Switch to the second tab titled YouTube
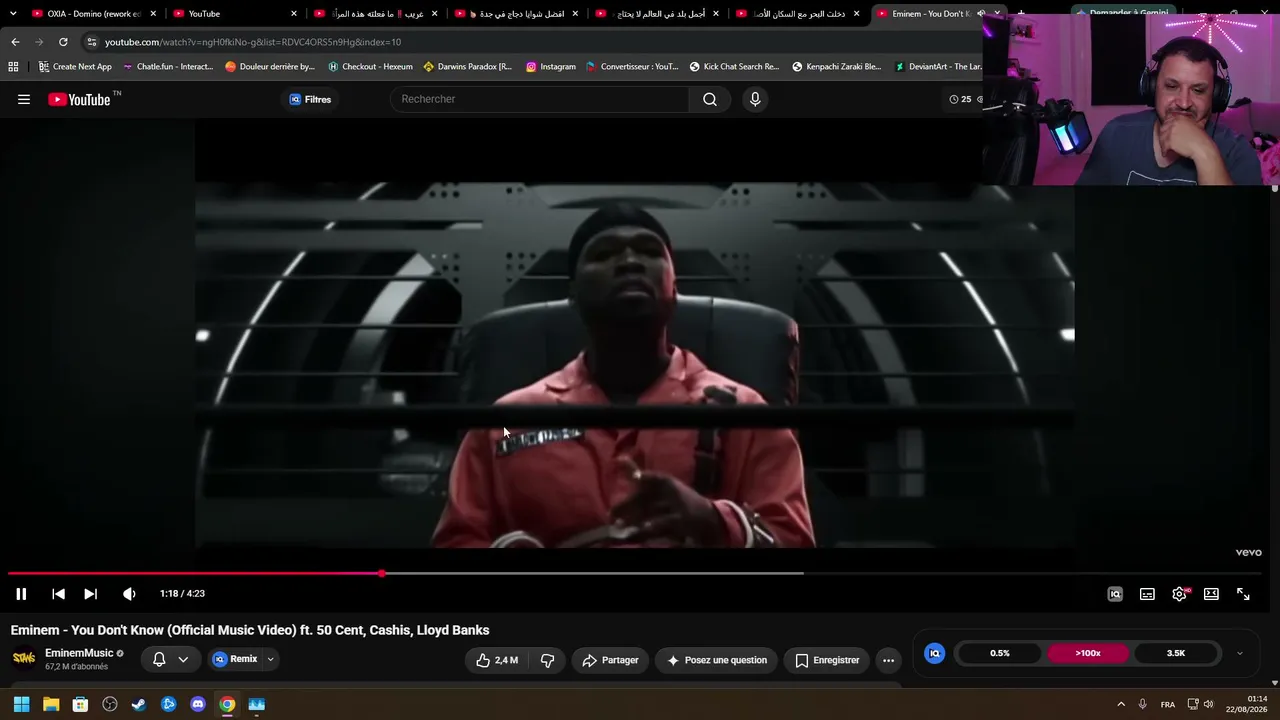Screen dimensions: 1280x720 pos(234,14)
